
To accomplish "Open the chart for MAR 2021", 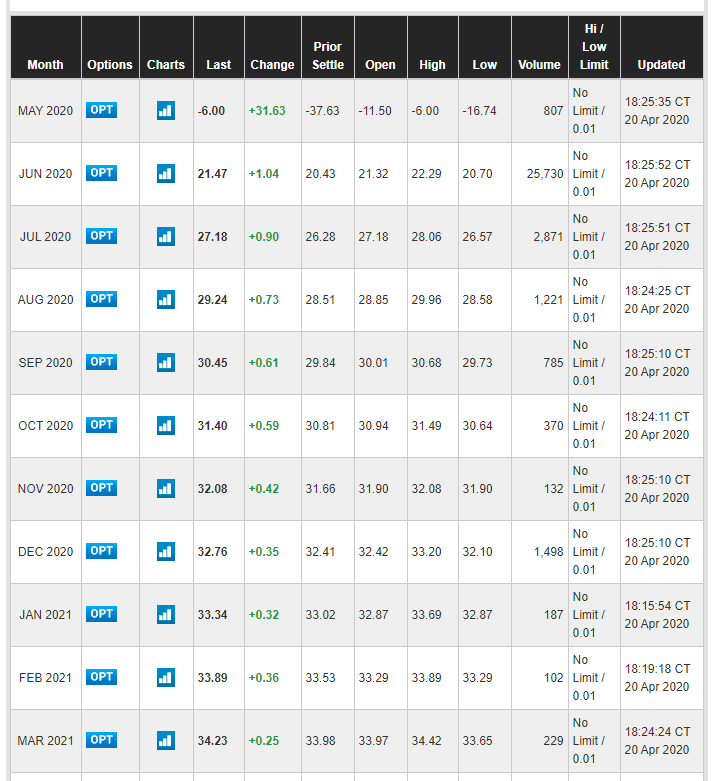I will (x=166, y=741).
